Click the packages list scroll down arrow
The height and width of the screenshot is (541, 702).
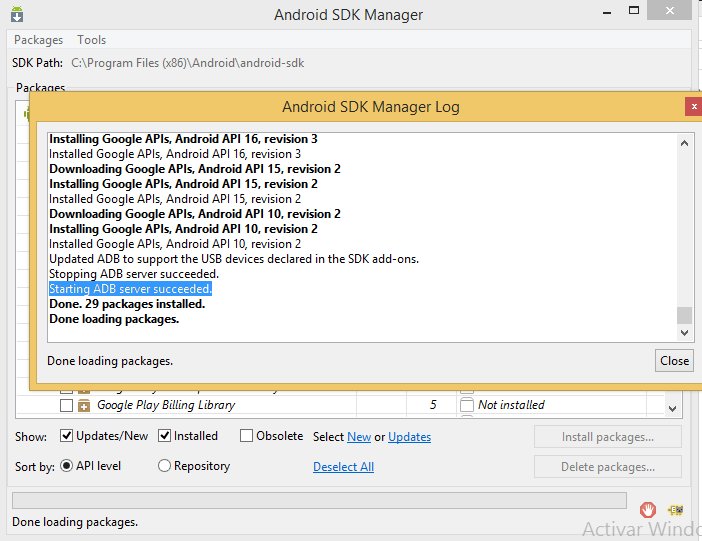point(672,408)
